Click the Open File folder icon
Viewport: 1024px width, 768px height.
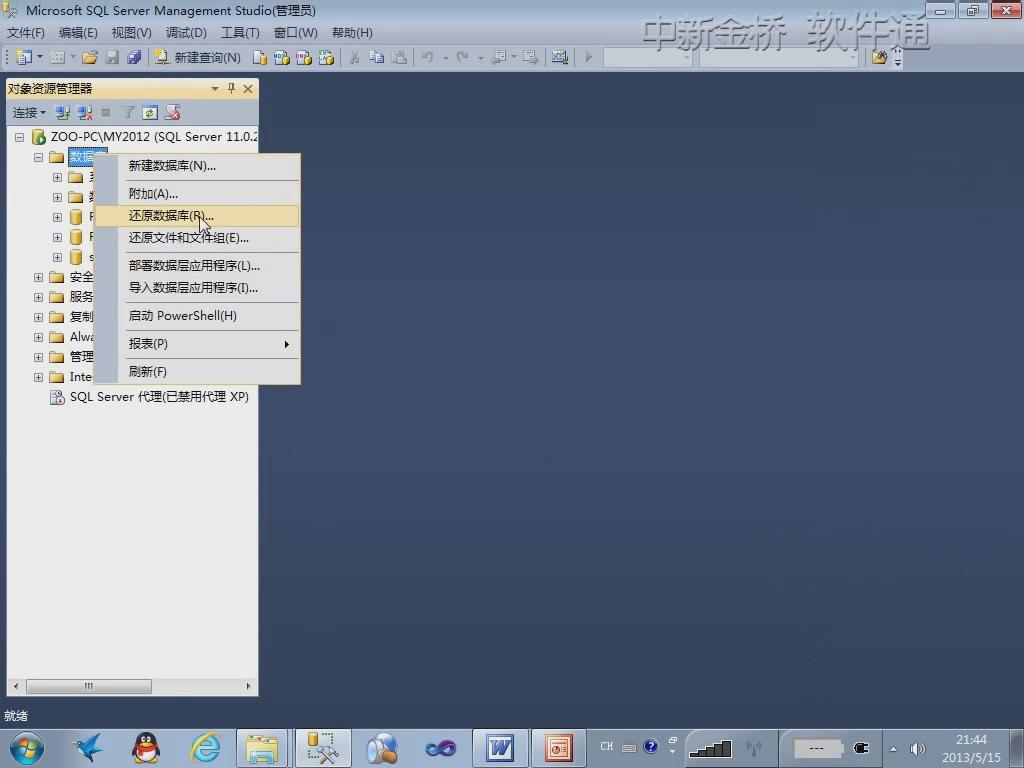point(89,57)
